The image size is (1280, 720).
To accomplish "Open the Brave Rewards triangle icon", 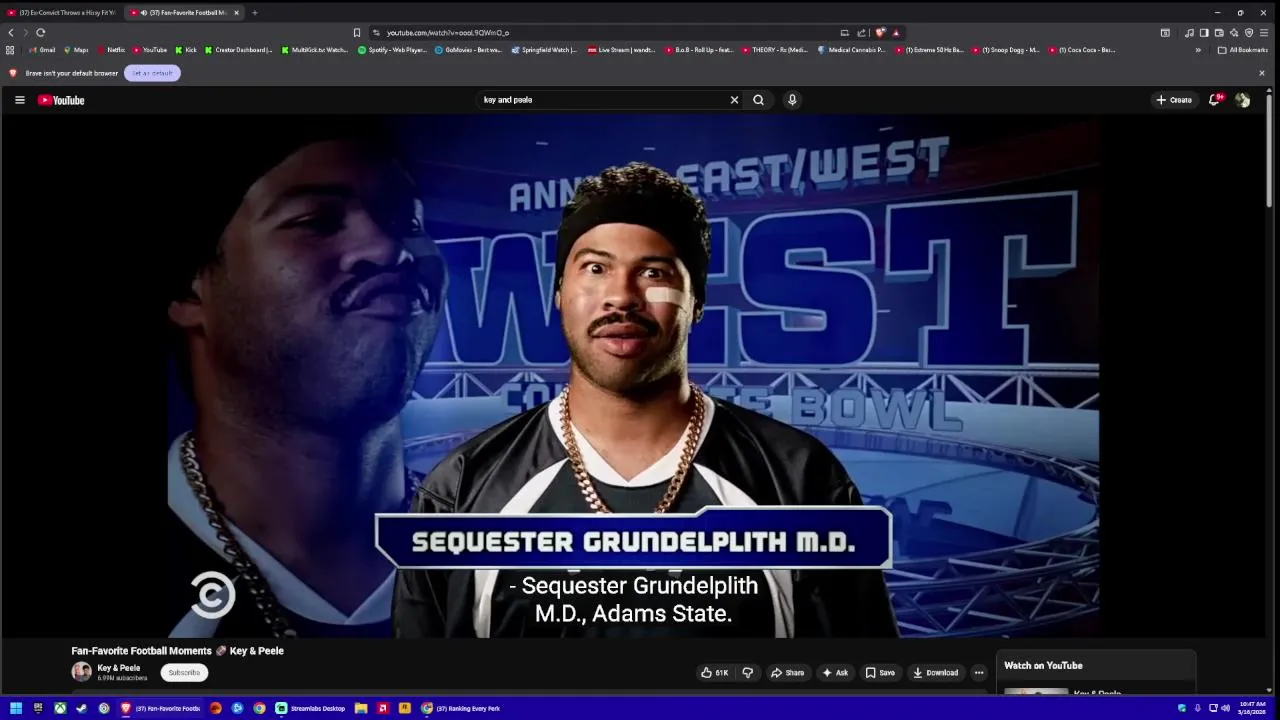I will tap(896, 33).
